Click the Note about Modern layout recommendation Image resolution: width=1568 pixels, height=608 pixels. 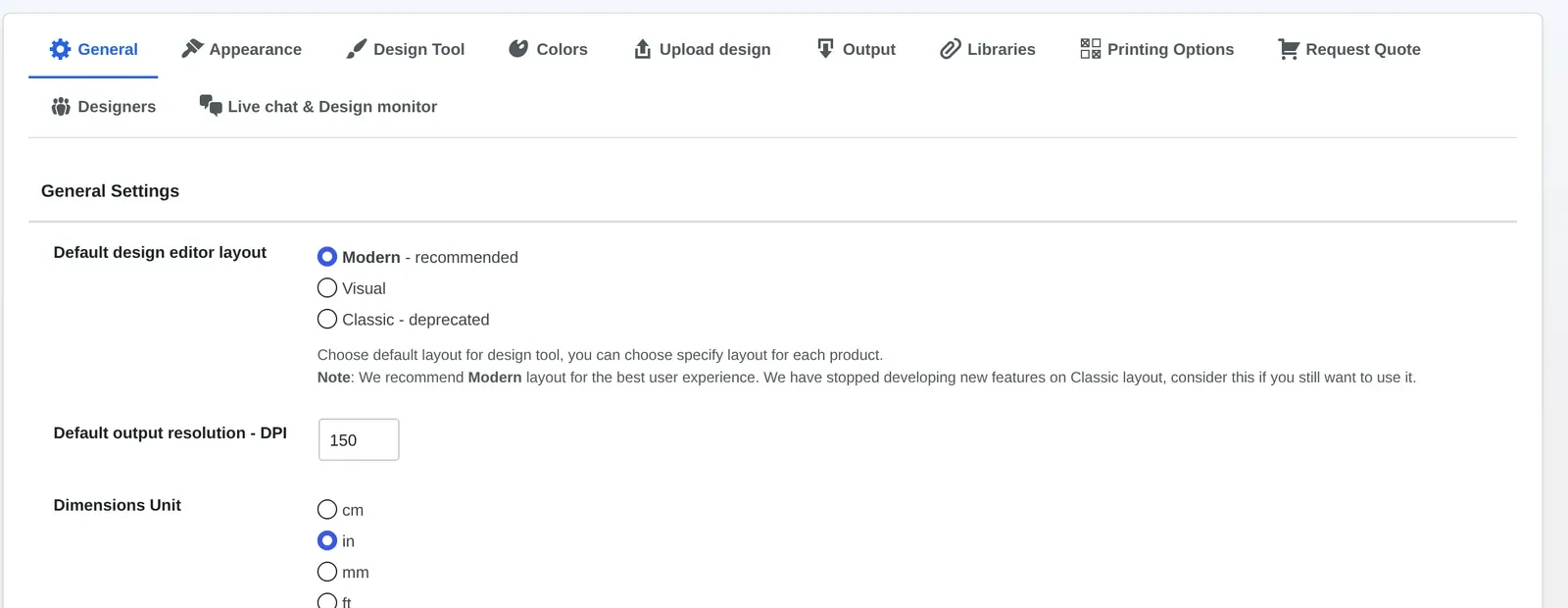click(866, 378)
